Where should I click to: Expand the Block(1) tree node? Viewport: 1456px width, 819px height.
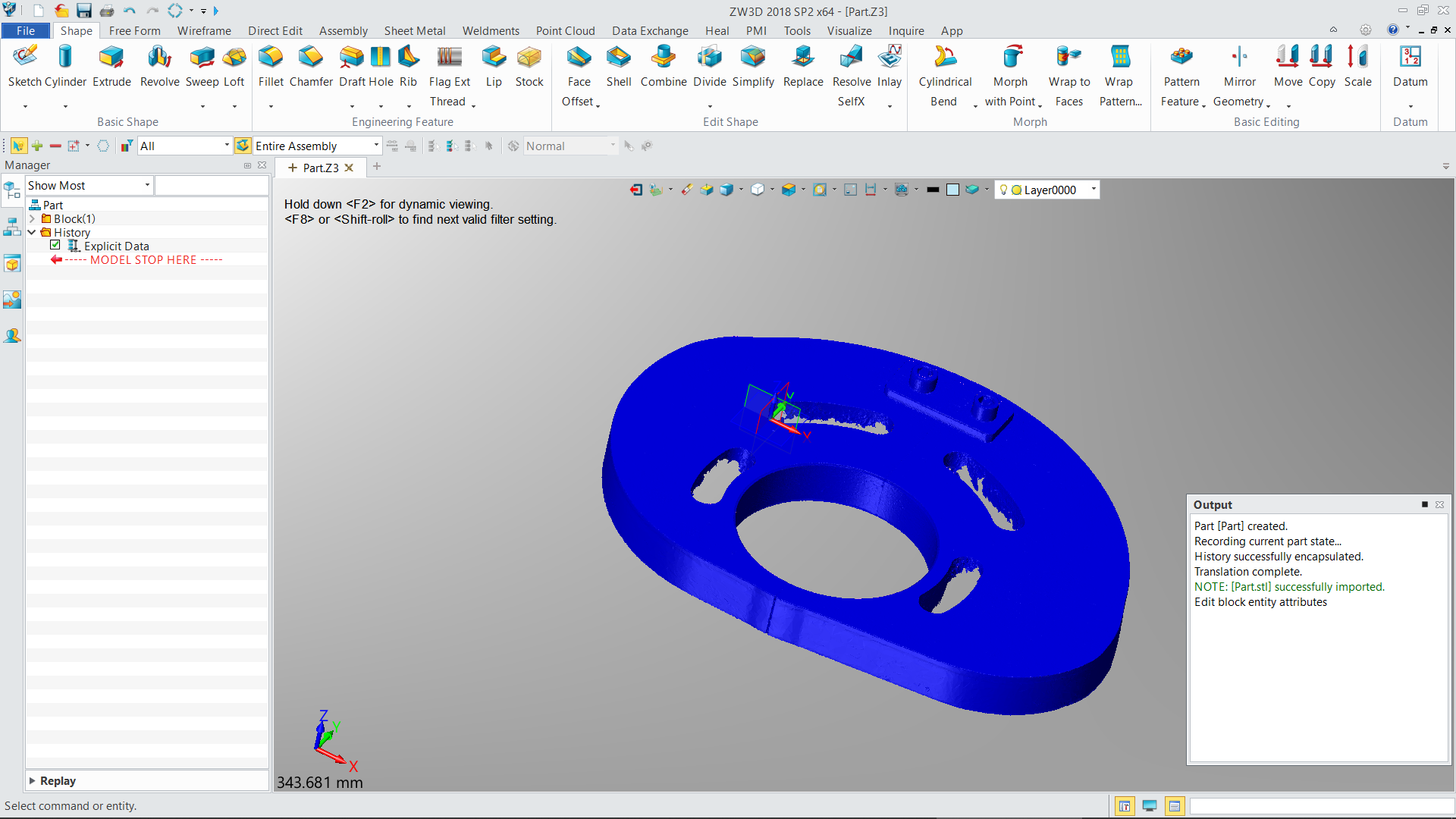33,219
